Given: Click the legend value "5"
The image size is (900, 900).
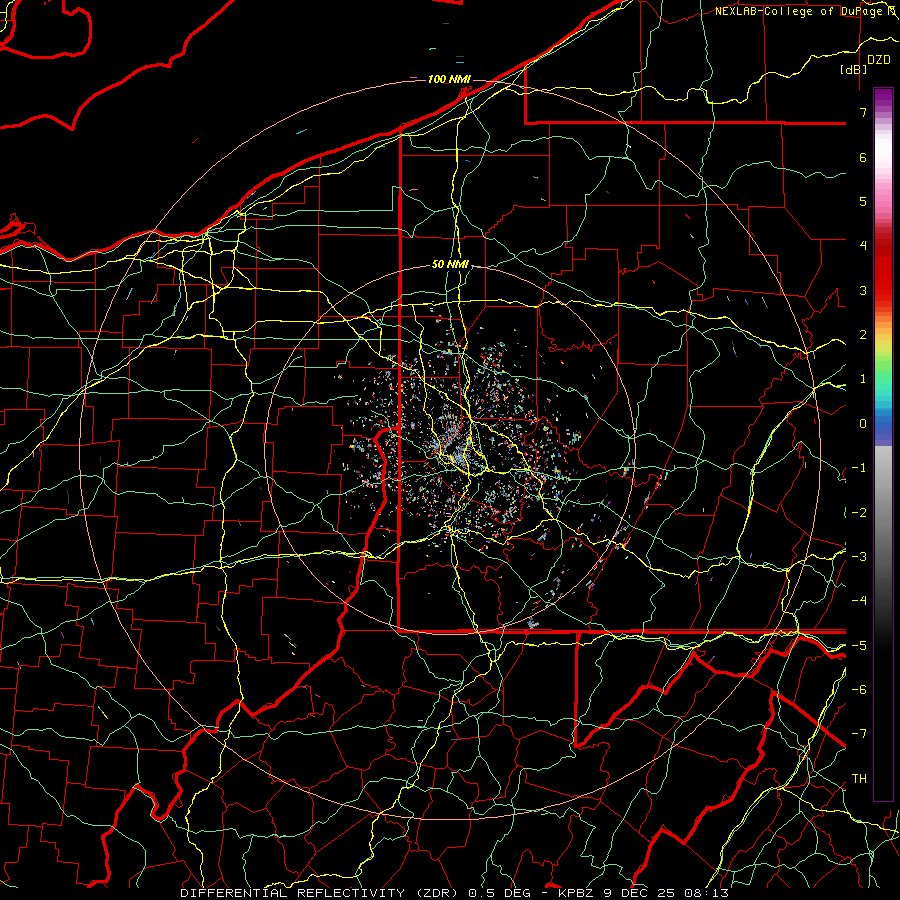Looking at the screenshot, I should coord(863,201).
